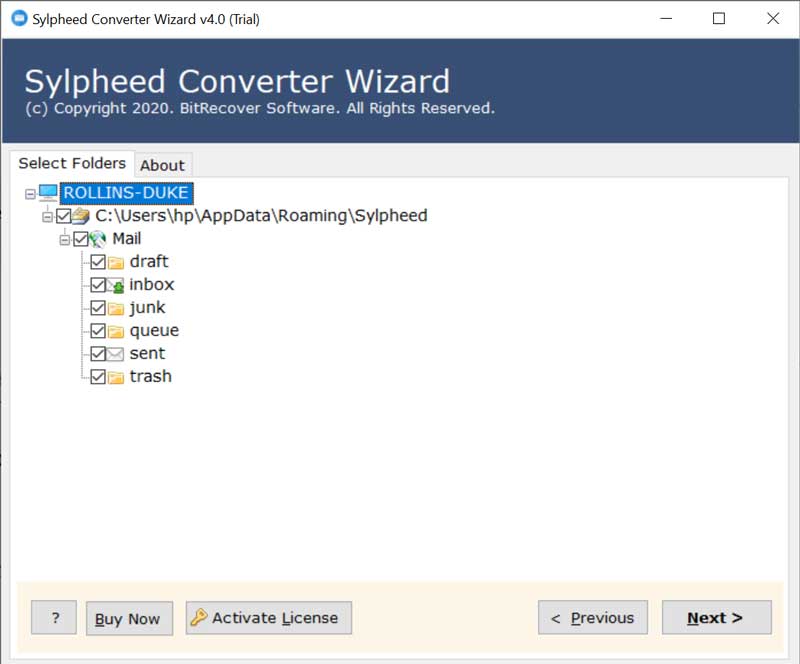Uncheck the sent folder checkbox
This screenshot has width=800, height=664.
coord(98,354)
